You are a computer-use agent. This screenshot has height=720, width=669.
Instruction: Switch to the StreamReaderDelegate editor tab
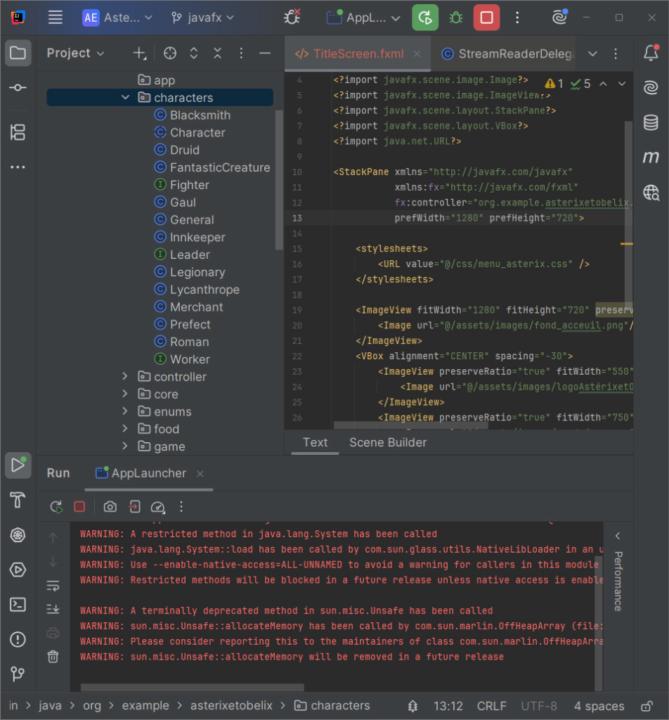click(x=505, y=53)
